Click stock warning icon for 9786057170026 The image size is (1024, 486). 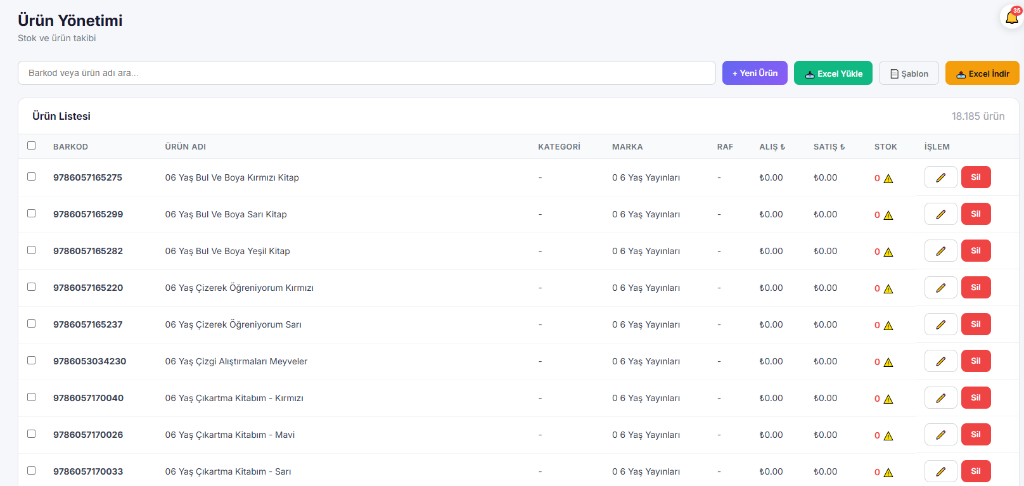(888, 436)
